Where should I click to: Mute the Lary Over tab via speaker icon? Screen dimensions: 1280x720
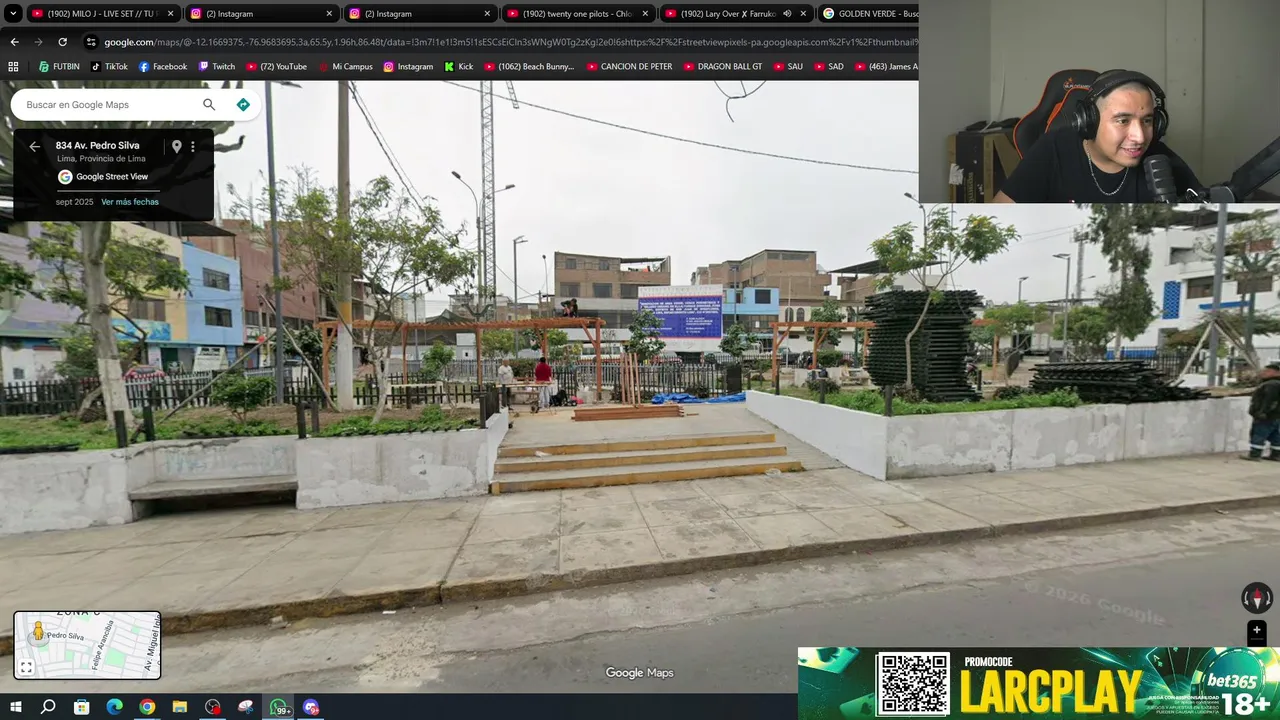tap(787, 14)
